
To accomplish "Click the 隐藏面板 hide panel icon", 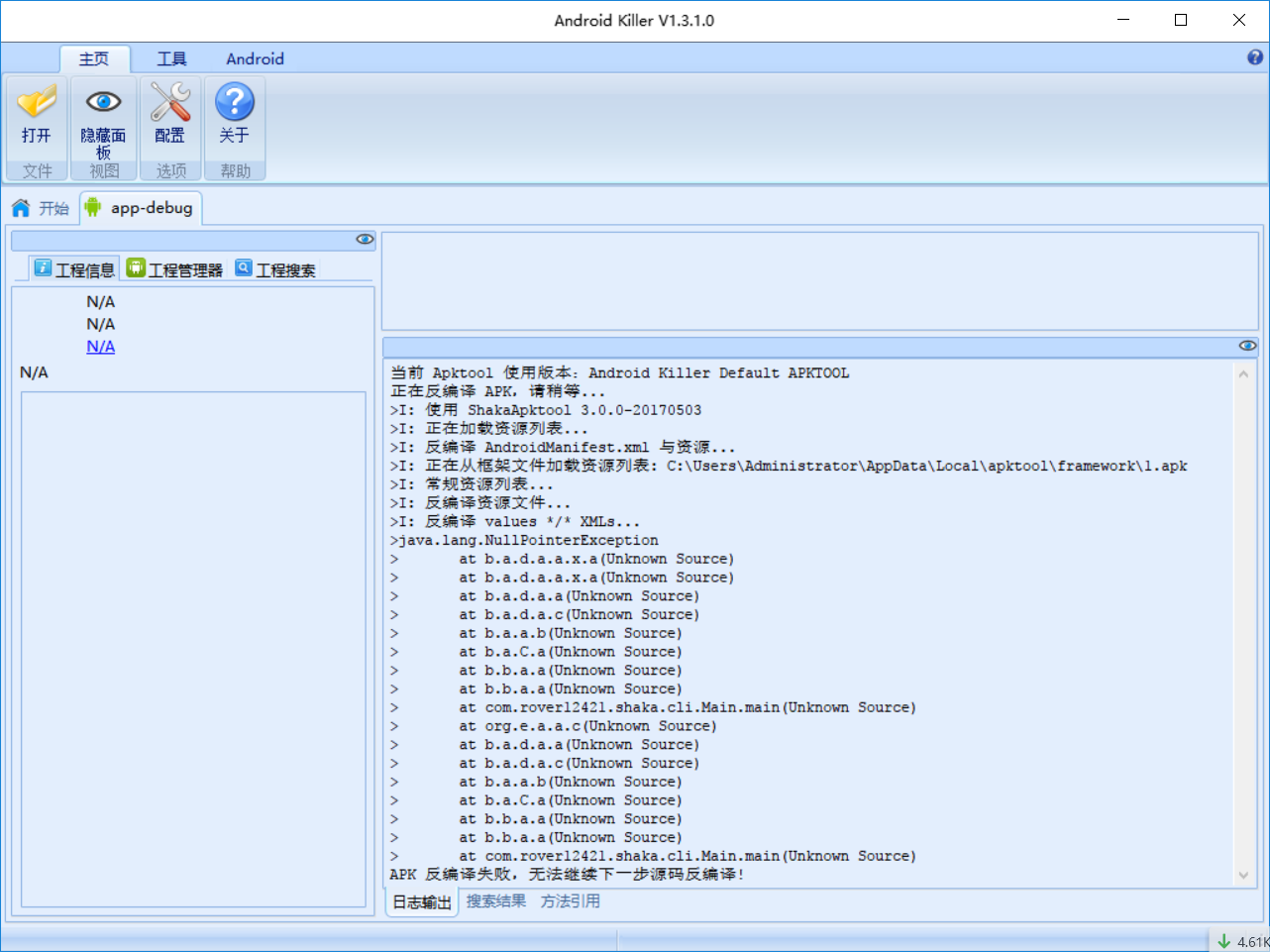I will 103,101.
